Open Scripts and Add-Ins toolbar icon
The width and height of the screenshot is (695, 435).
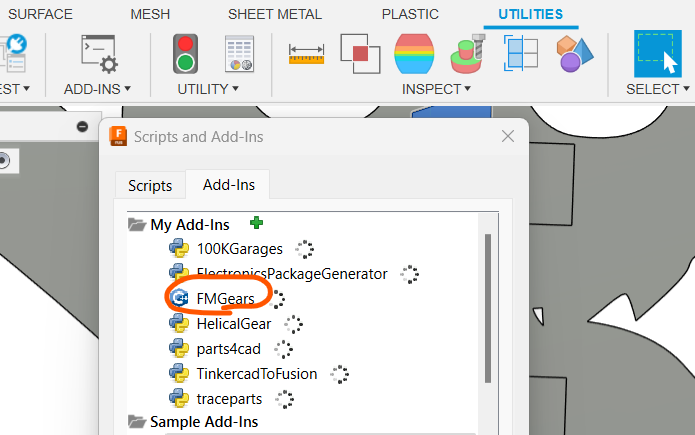click(99, 54)
